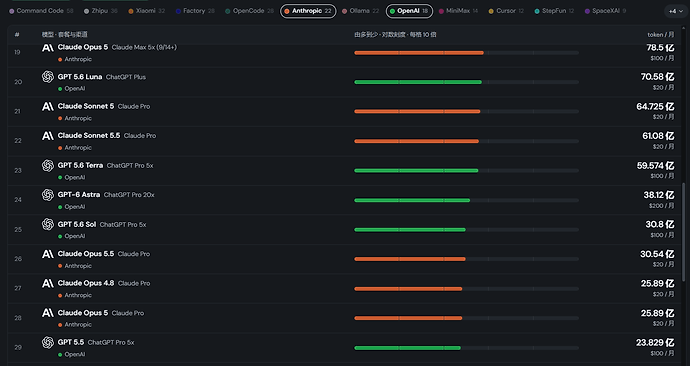Click the # rank column header

coord(17,34)
